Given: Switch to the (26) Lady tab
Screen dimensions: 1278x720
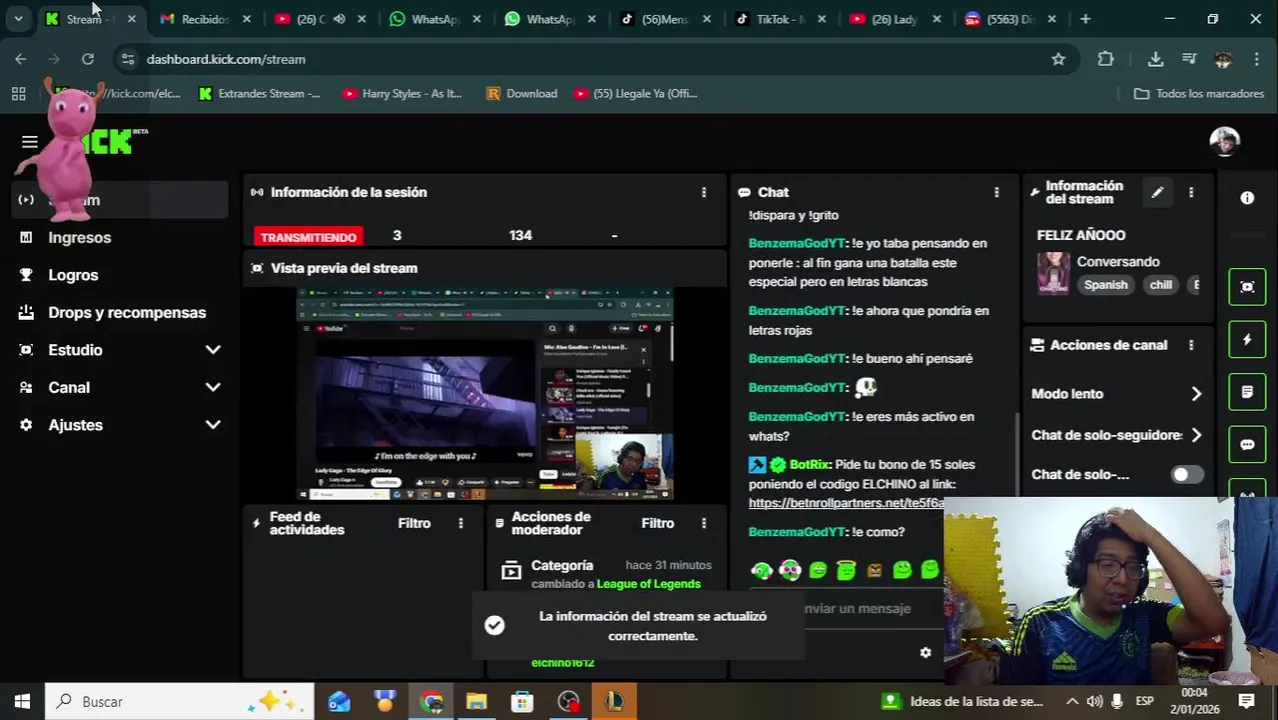Looking at the screenshot, I should coord(896,19).
